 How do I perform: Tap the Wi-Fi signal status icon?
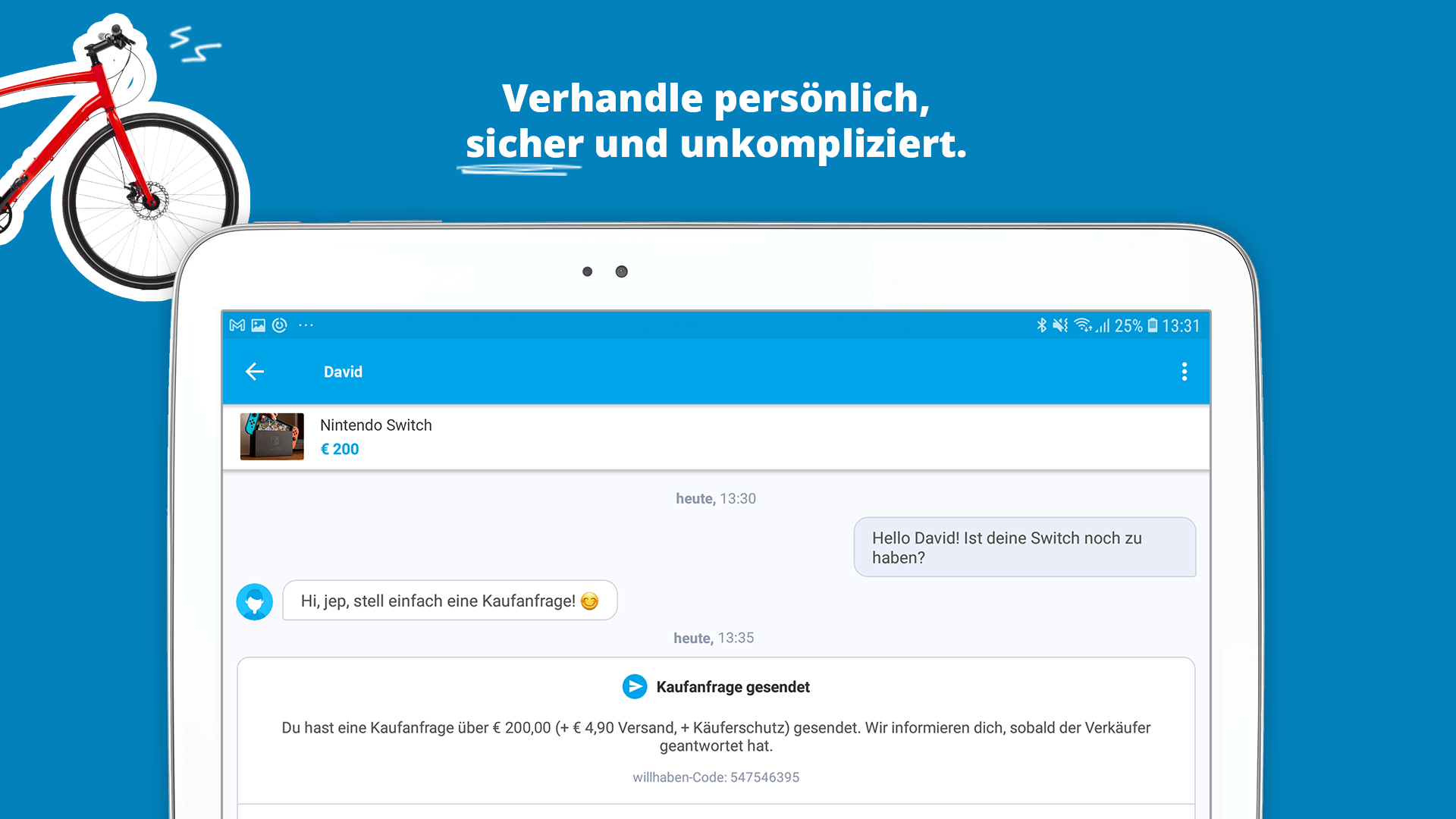click(1084, 325)
